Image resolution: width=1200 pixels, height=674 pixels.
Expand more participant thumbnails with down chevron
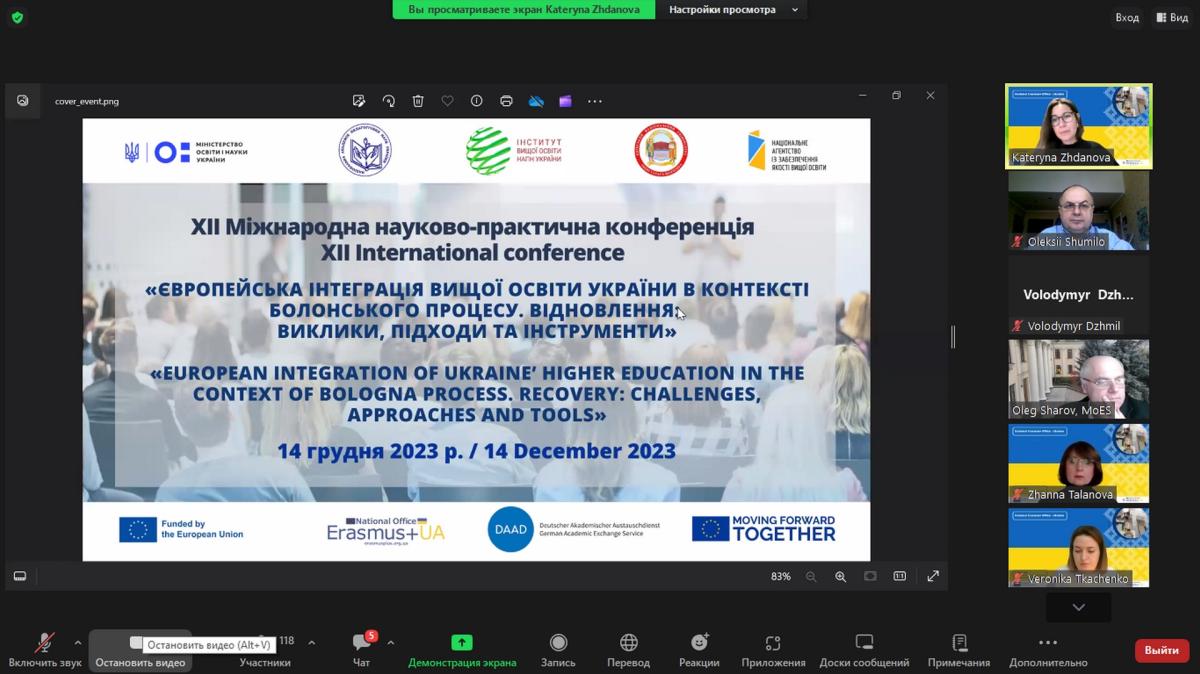[x=1078, y=607]
